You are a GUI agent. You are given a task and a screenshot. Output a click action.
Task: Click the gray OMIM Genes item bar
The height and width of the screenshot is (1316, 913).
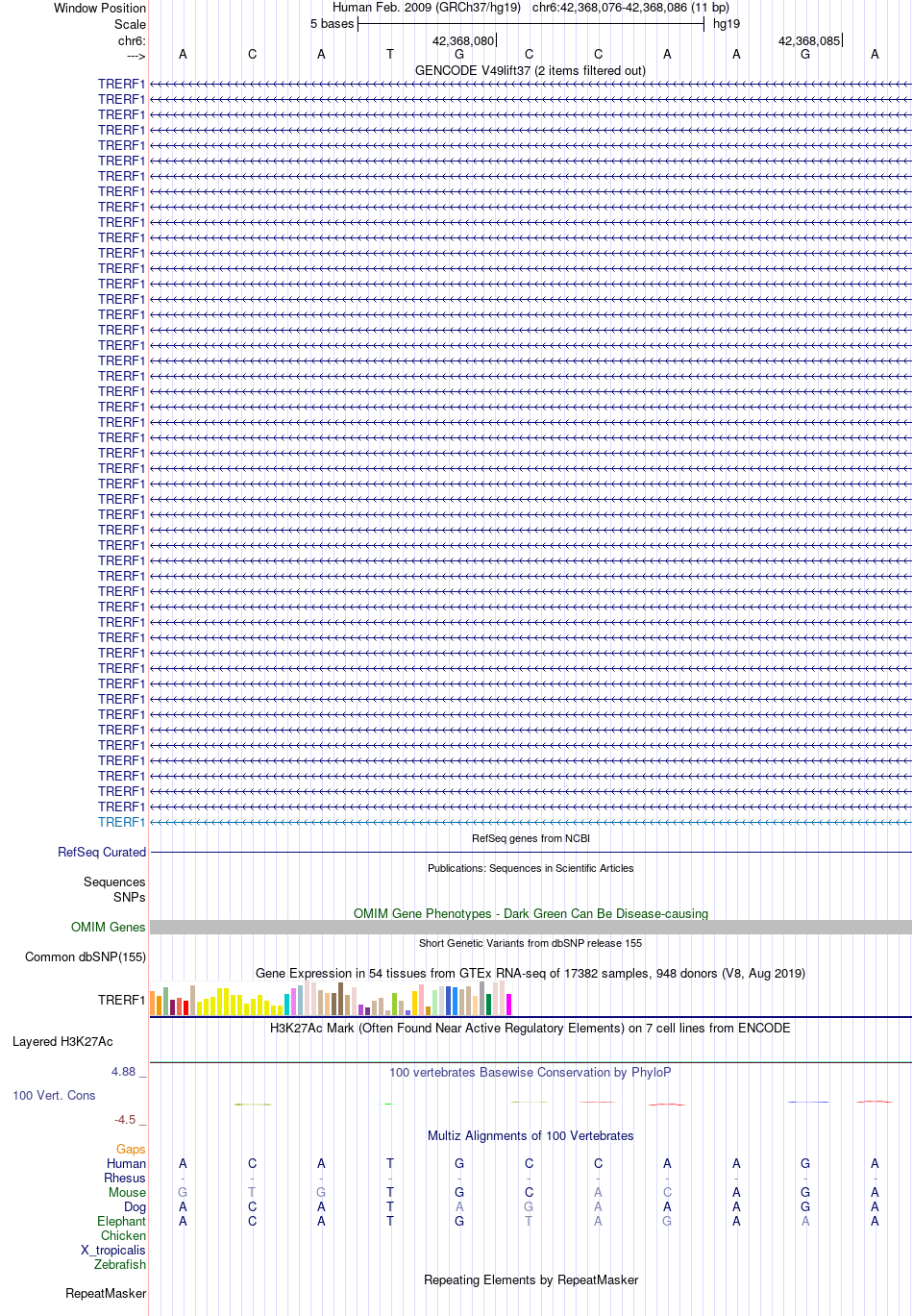tap(531, 927)
